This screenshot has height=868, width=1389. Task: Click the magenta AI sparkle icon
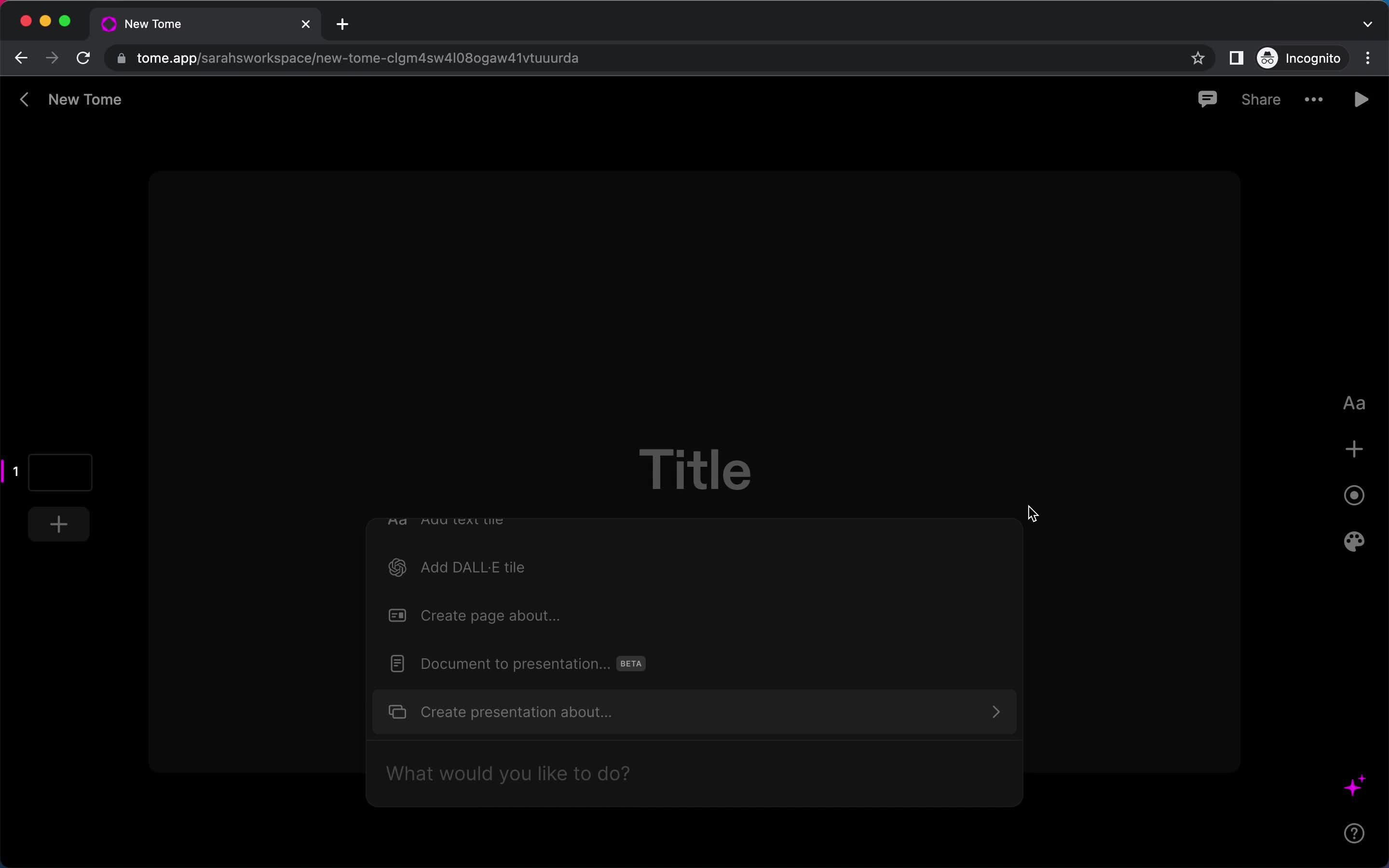coord(1355,786)
